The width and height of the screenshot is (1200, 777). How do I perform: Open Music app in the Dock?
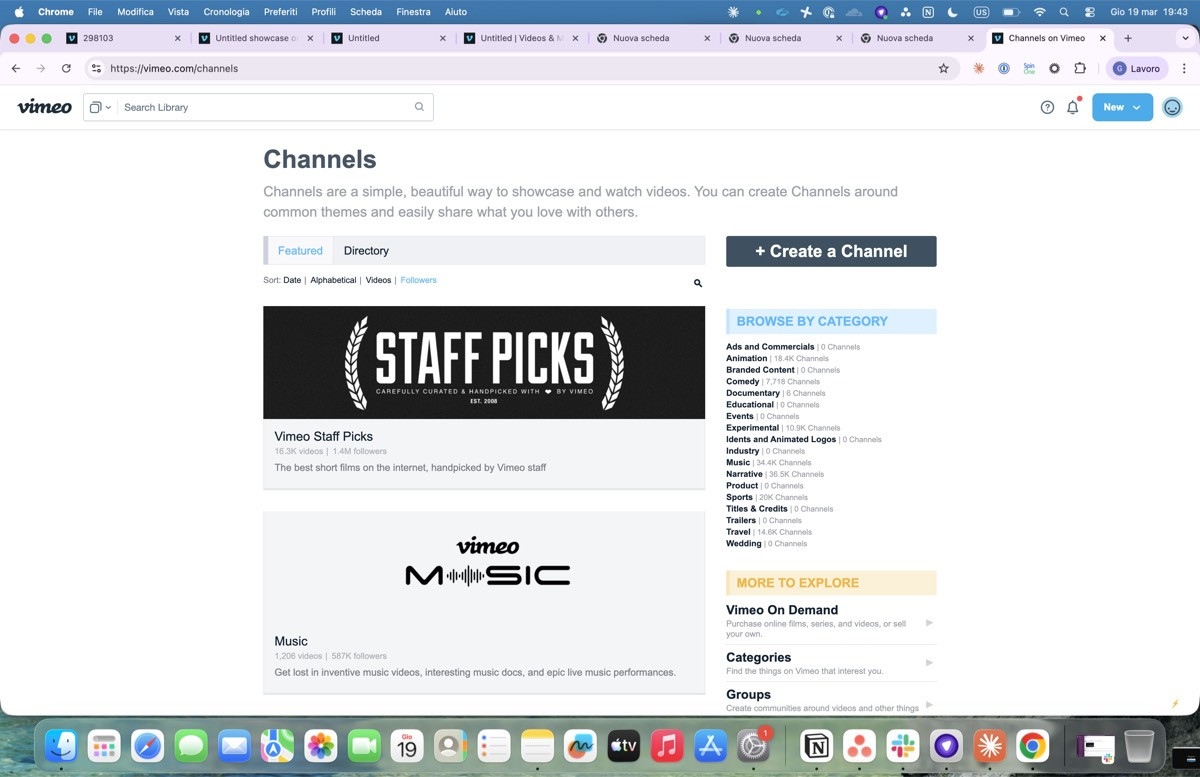(666, 745)
